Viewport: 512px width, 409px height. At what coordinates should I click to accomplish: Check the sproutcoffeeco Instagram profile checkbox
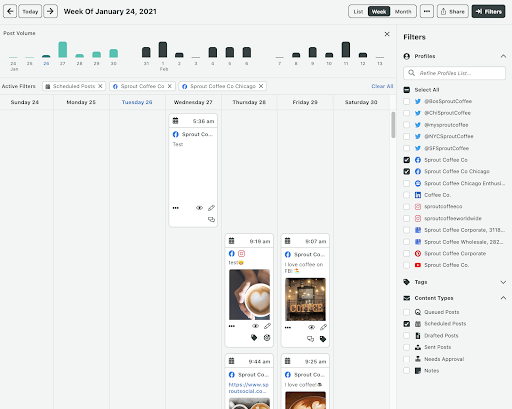coord(407,207)
